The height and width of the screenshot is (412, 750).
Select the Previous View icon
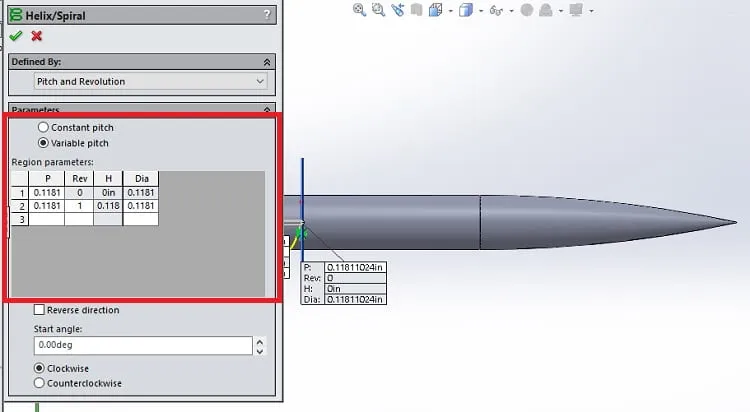397,10
